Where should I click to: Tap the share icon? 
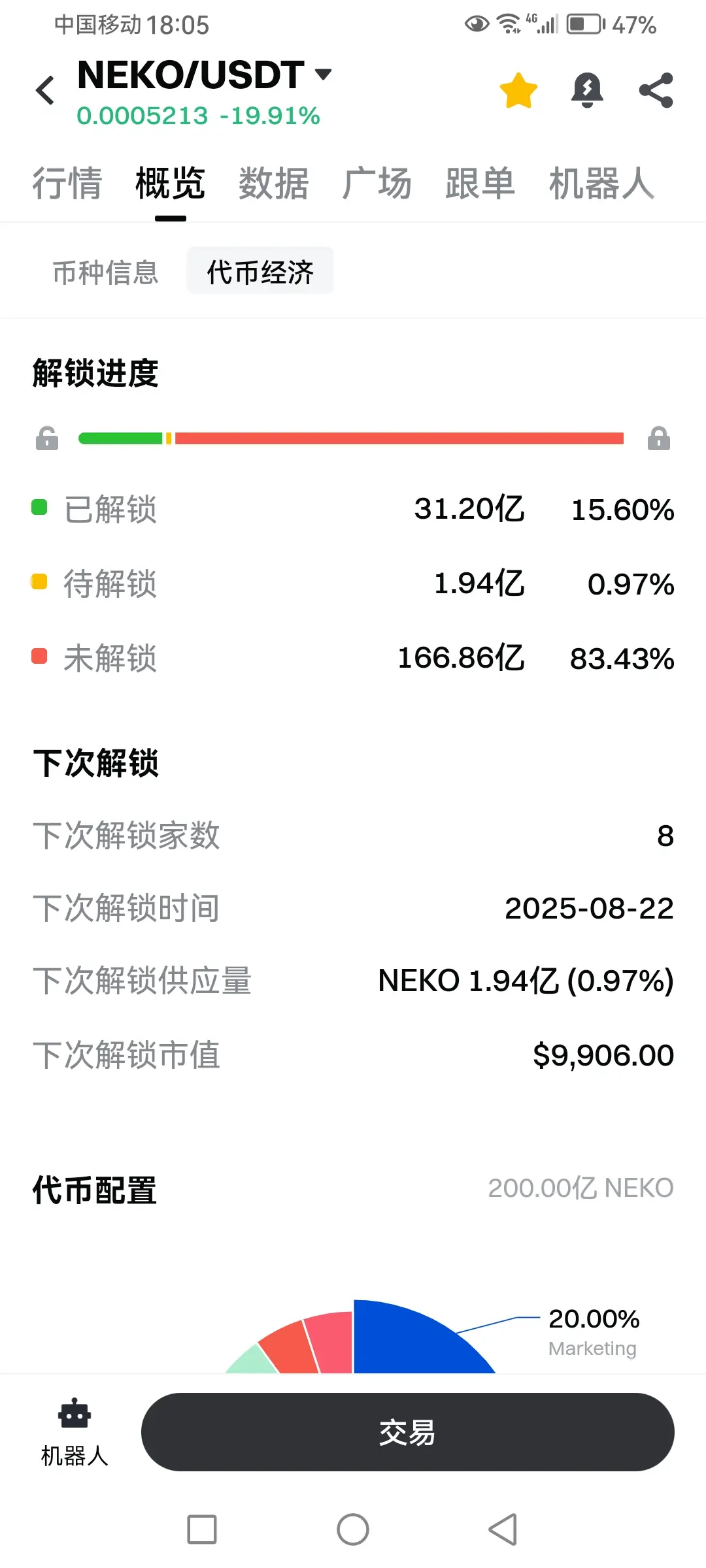(656, 90)
